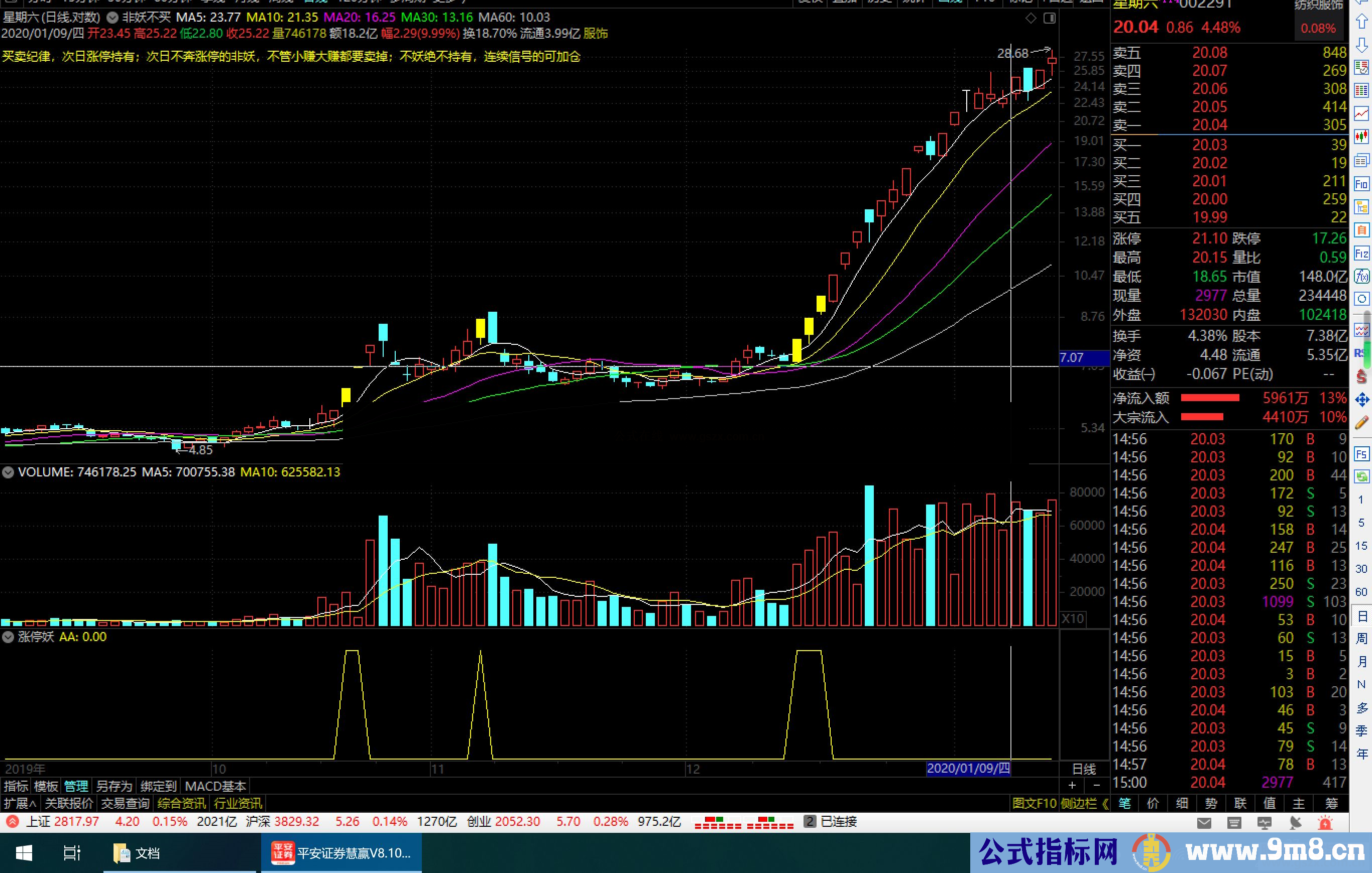
Task: Collapse the 侧边栏 sidebar arrow
Action: pos(1105,804)
